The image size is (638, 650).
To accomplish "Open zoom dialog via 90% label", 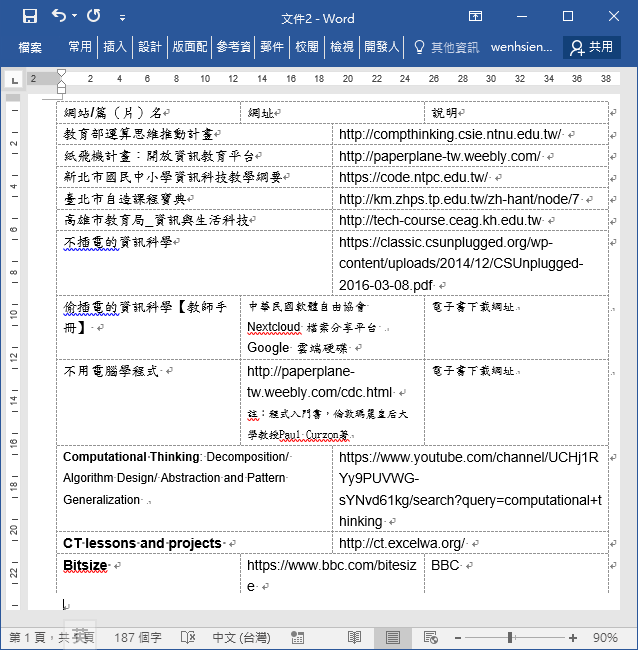I will coord(605,638).
